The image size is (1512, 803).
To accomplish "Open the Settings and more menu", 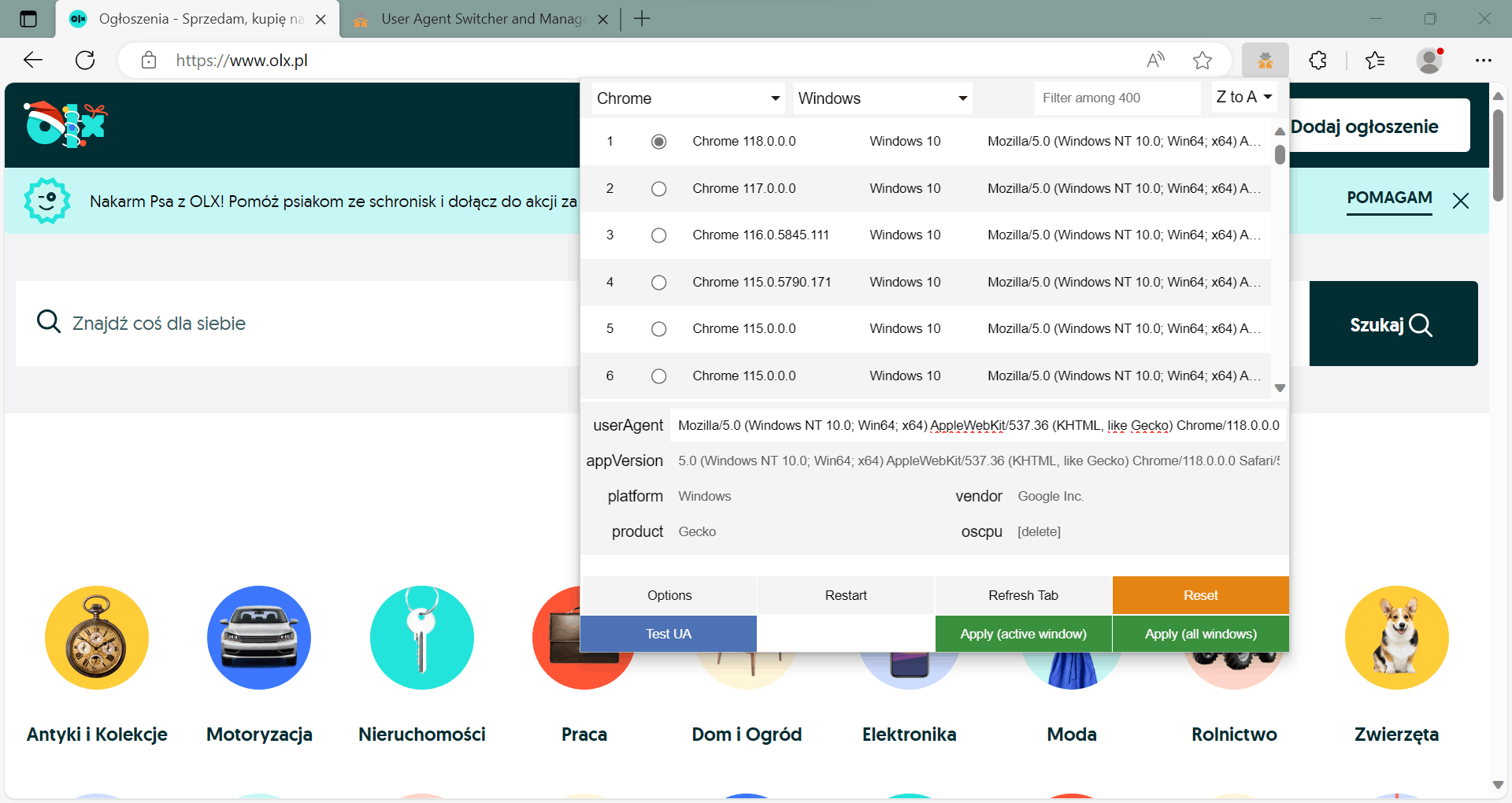I will click(x=1484, y=60).
